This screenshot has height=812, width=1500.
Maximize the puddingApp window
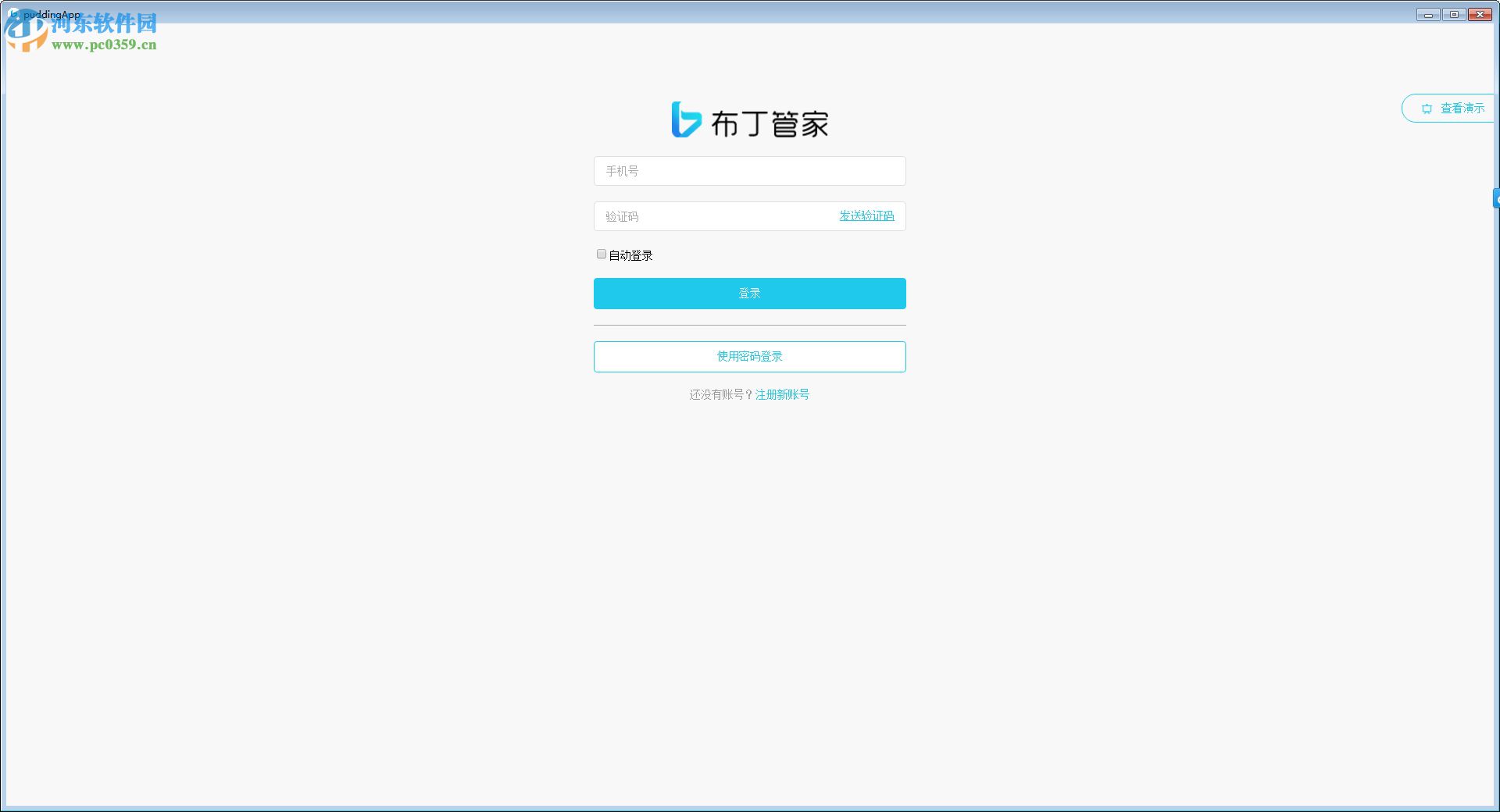click(1454, 14)
